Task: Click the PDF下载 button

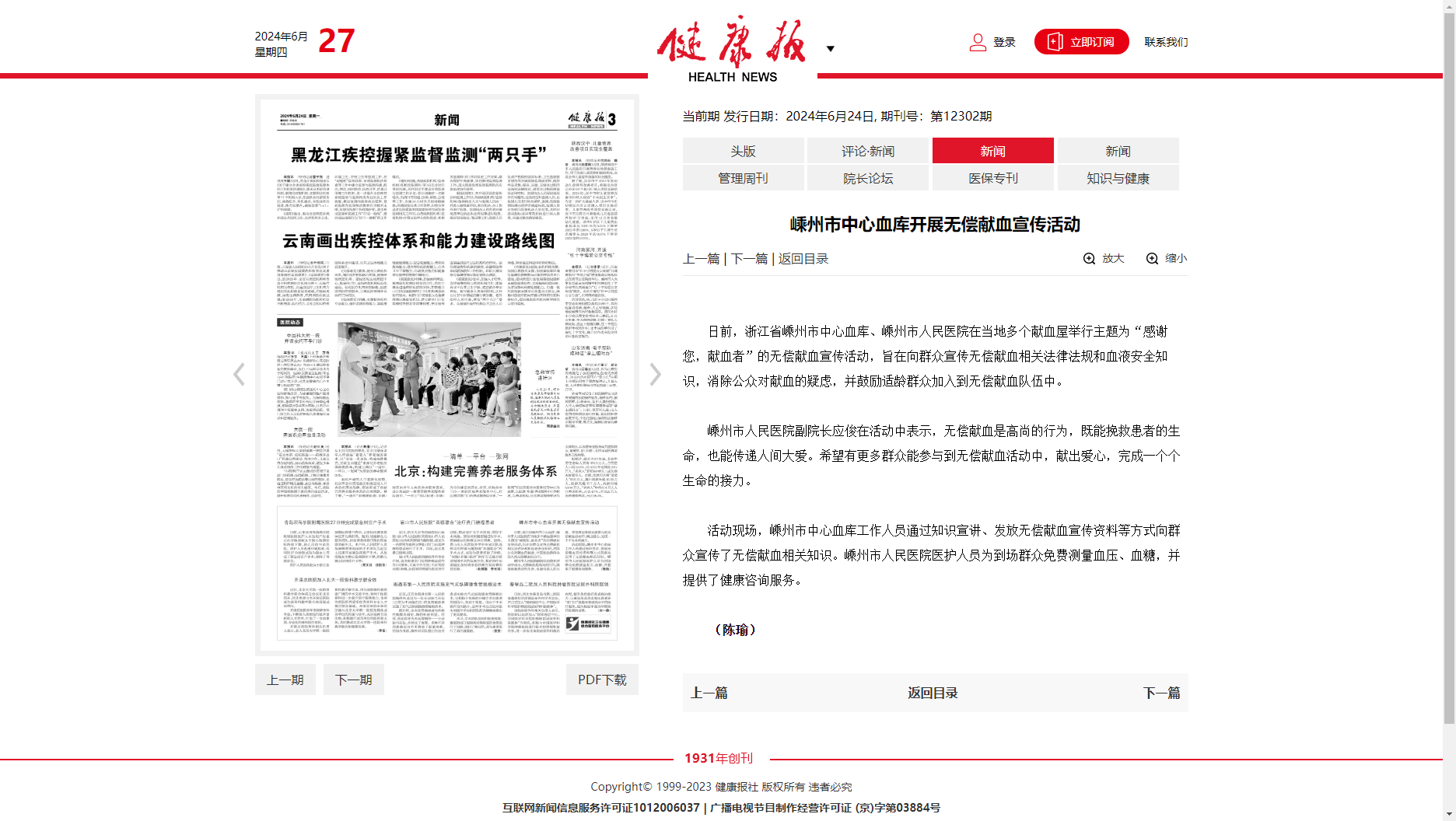Action: (x=602, y=680)
